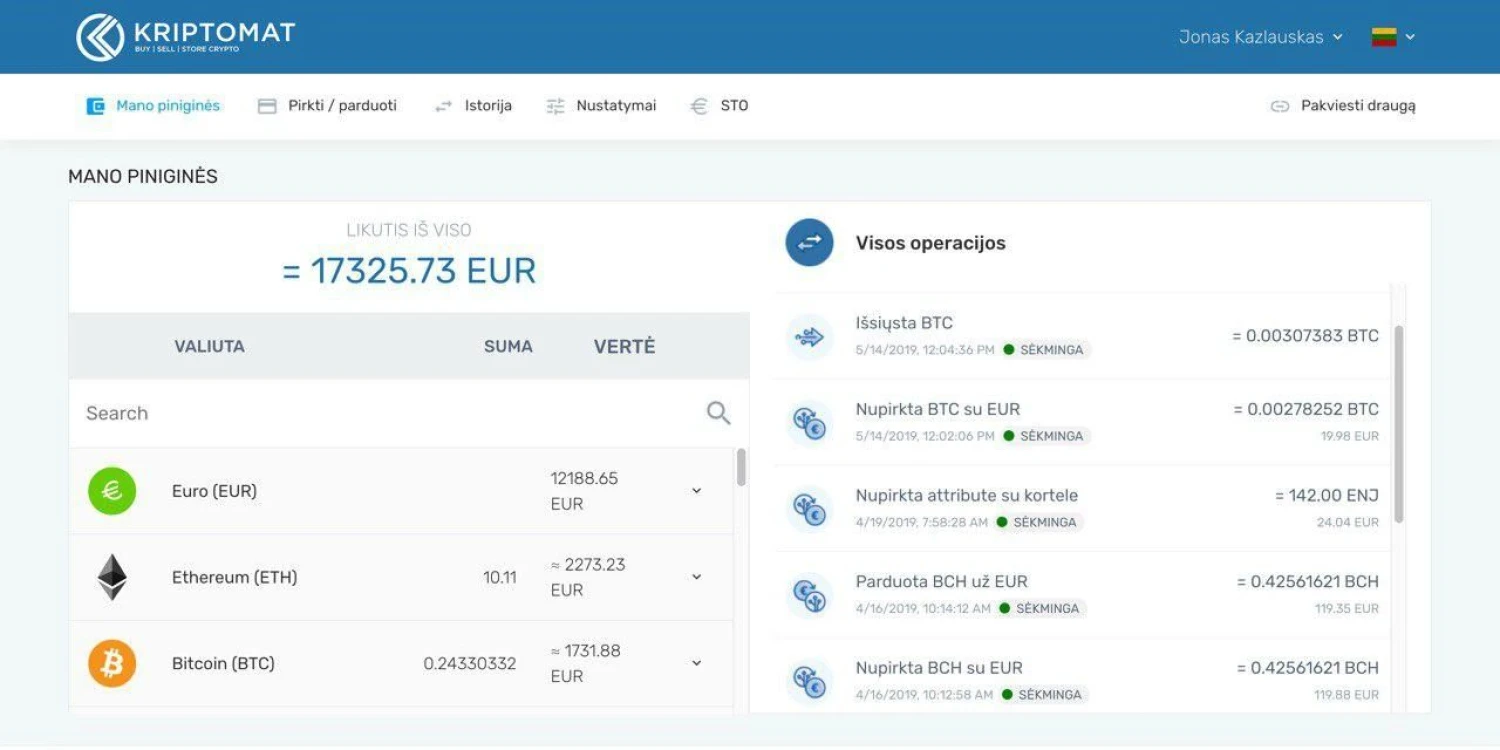Expand the Bitcoin (BTC) wallet row
The image size is (1500, 750).
point(697,663)
